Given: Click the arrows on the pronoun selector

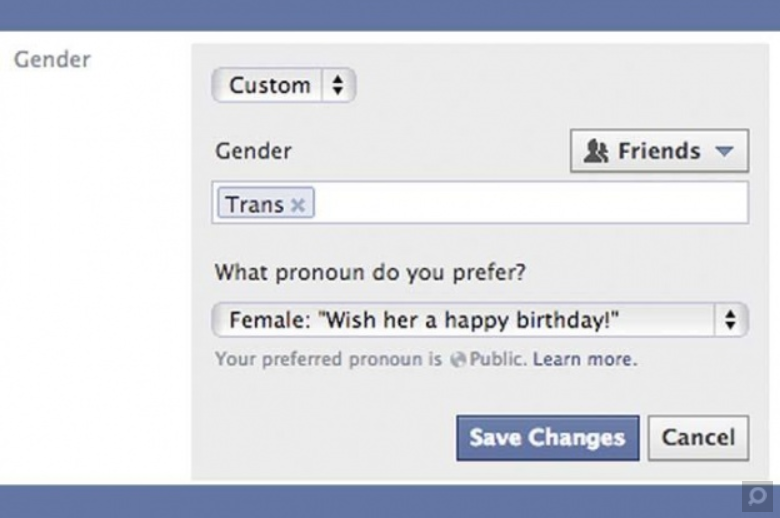Looking at the screenshot, I should [730, 321].
